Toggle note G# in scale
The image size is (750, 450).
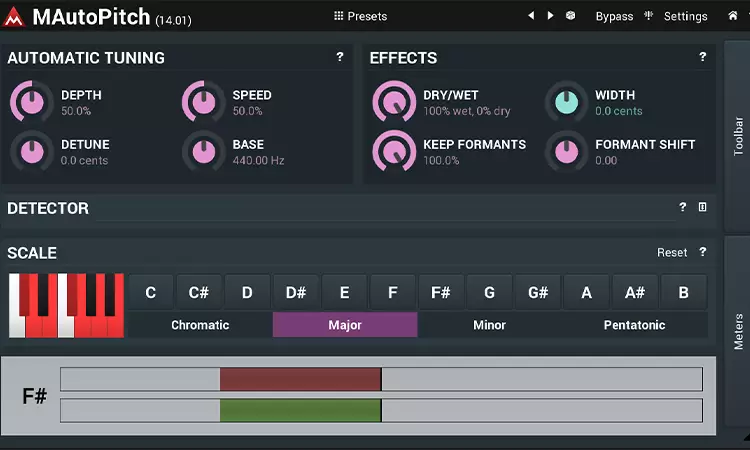[x=538, y=292]
